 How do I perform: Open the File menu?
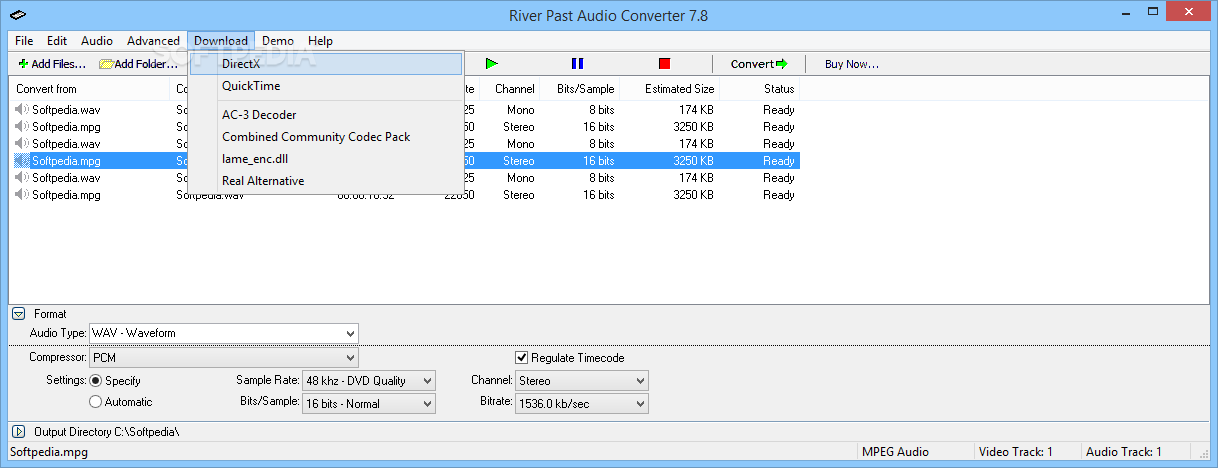coord(24,41)
